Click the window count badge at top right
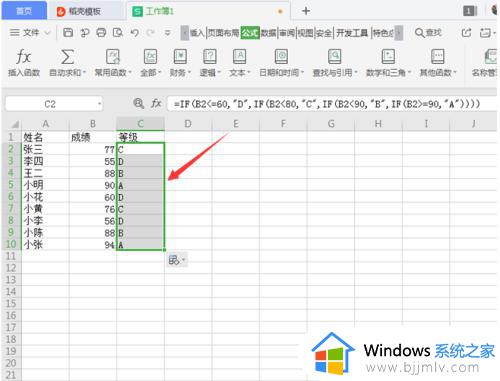The image size is (500, 381). 469,11
